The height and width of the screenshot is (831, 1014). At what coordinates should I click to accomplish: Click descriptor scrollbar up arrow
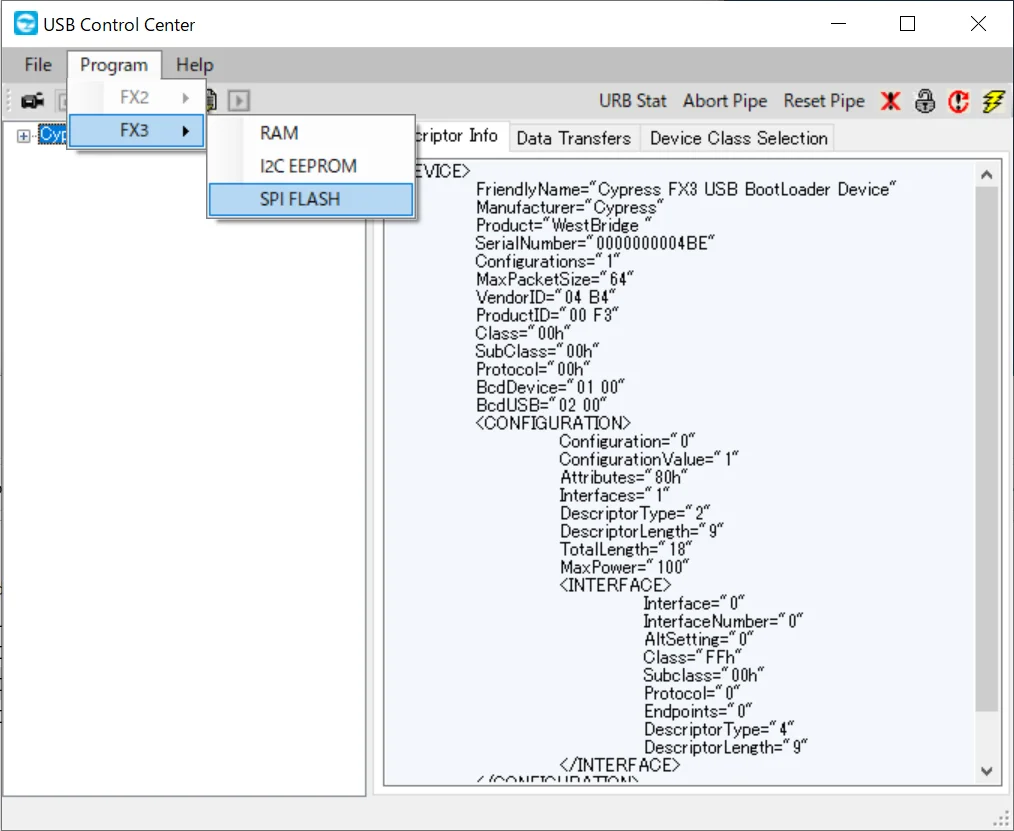987,175
